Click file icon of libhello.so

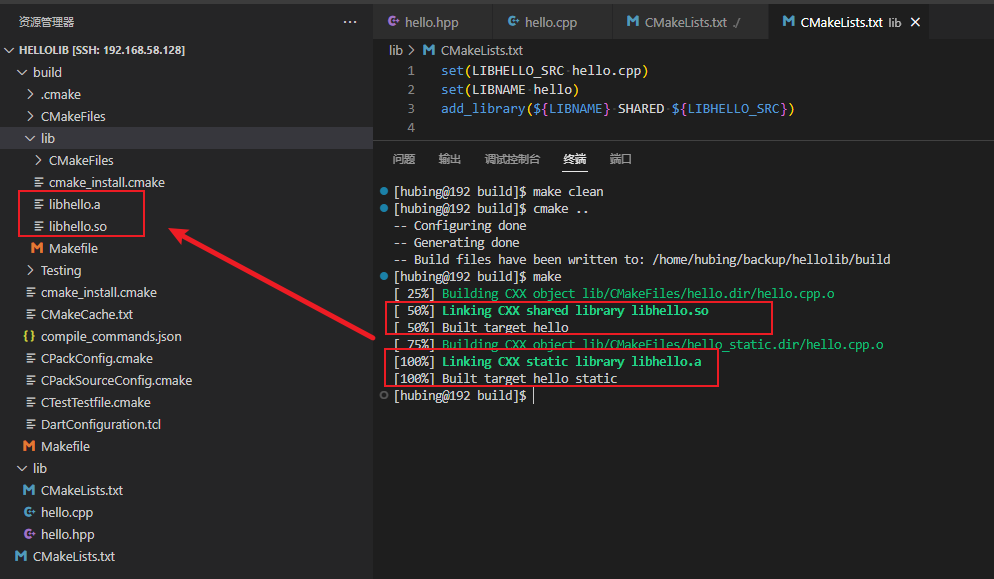pyautogui.click(x=39, y=226)
